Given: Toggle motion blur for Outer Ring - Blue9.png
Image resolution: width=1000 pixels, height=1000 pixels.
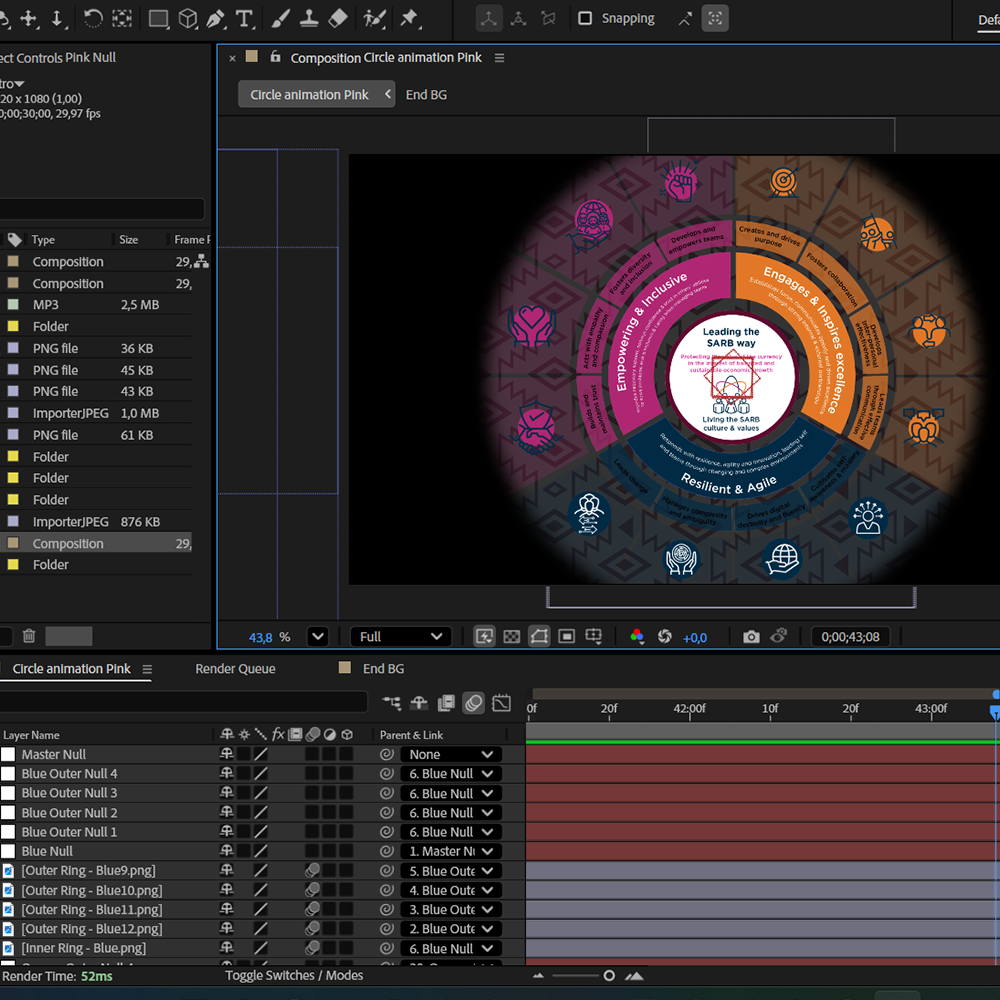Looking at the screenshot, I should 312,871.
